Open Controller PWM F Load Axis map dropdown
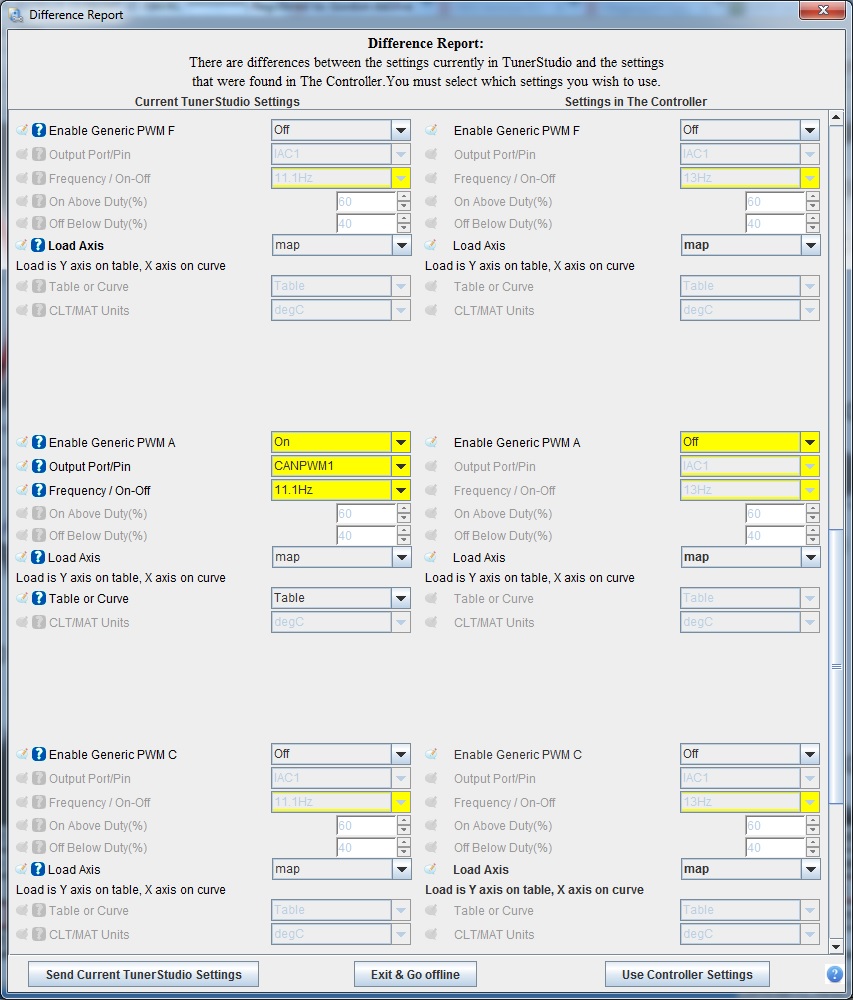853x1000 pixels. [750, 245]
